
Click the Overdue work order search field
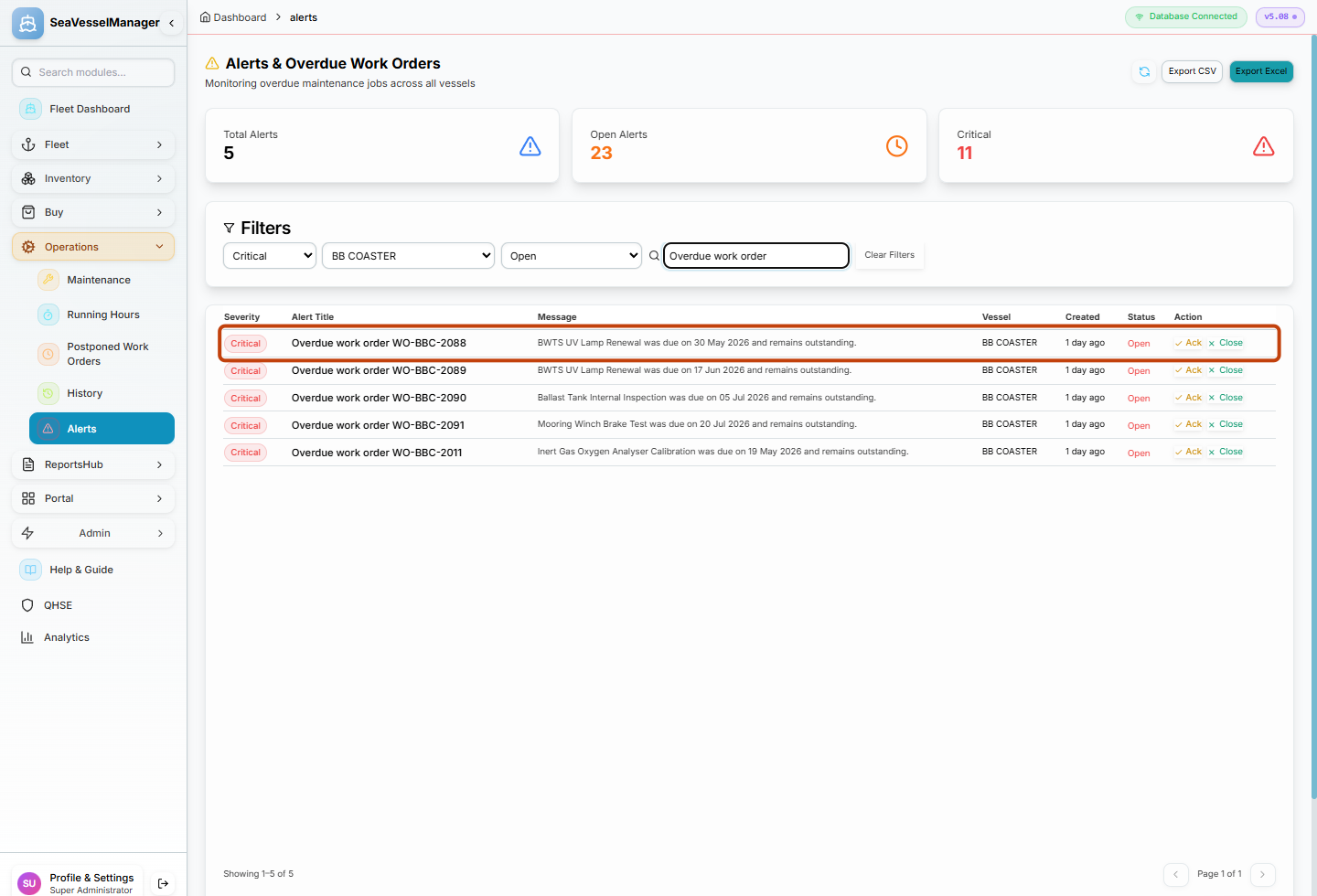[756, 256]
